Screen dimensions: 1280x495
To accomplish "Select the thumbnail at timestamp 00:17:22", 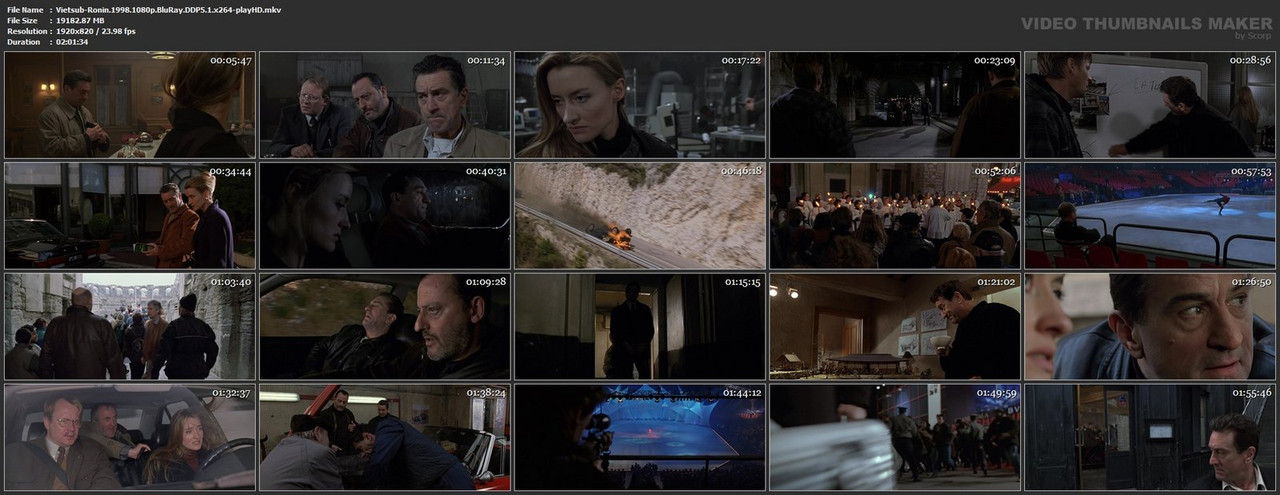I will click(640, 105).
